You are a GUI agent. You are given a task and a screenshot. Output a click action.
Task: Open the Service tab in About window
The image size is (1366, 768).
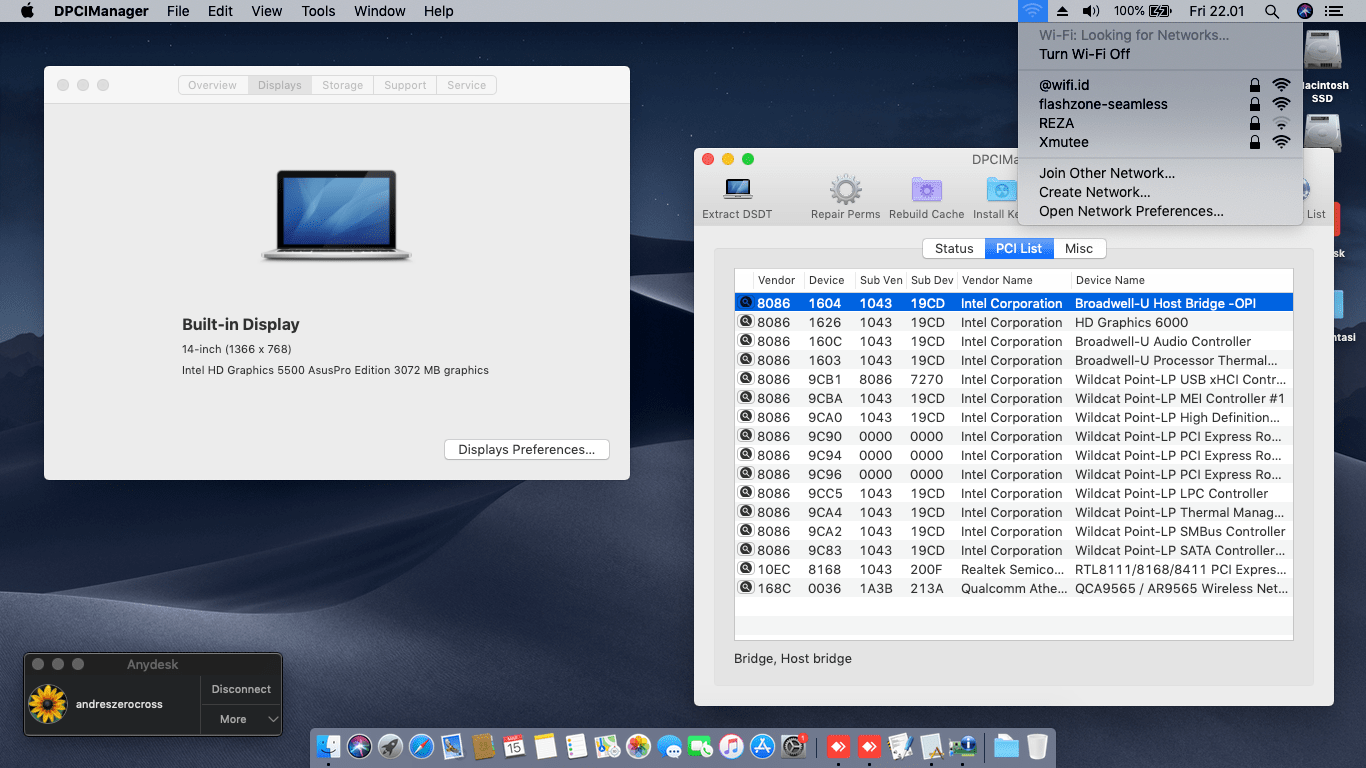[x=466, y=85]
